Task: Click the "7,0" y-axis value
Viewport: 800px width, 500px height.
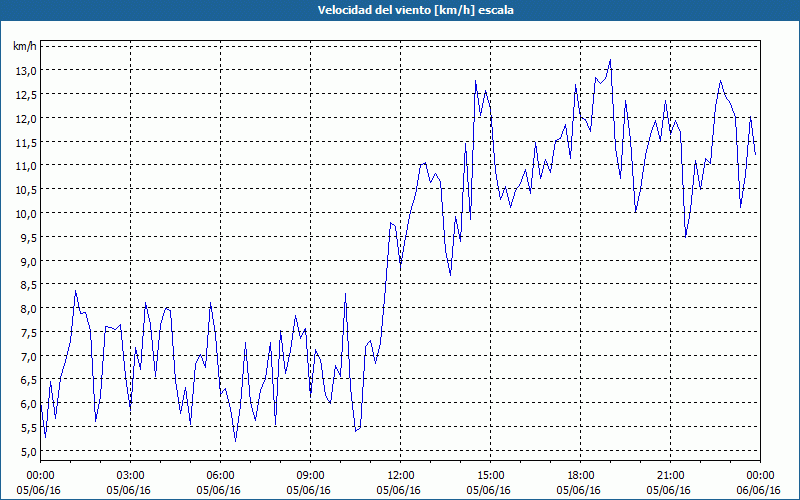Action: pos(29,356)
